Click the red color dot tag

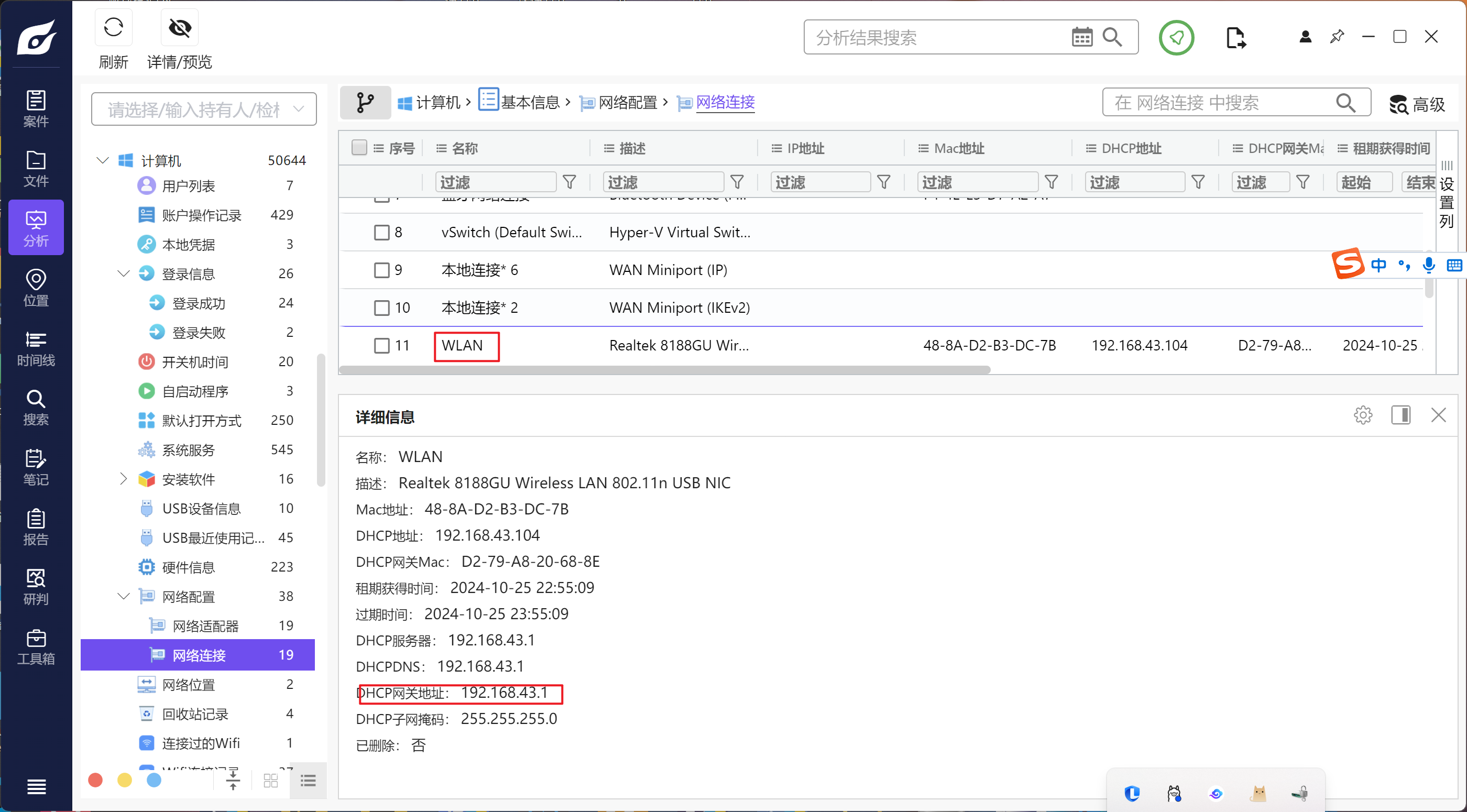point(96,780)
